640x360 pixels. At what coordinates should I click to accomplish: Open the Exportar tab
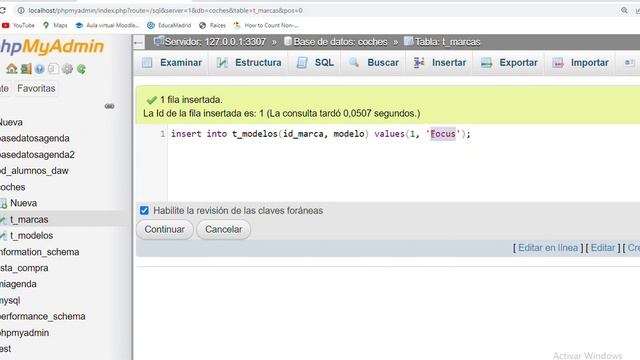click(x=509, y=63)
